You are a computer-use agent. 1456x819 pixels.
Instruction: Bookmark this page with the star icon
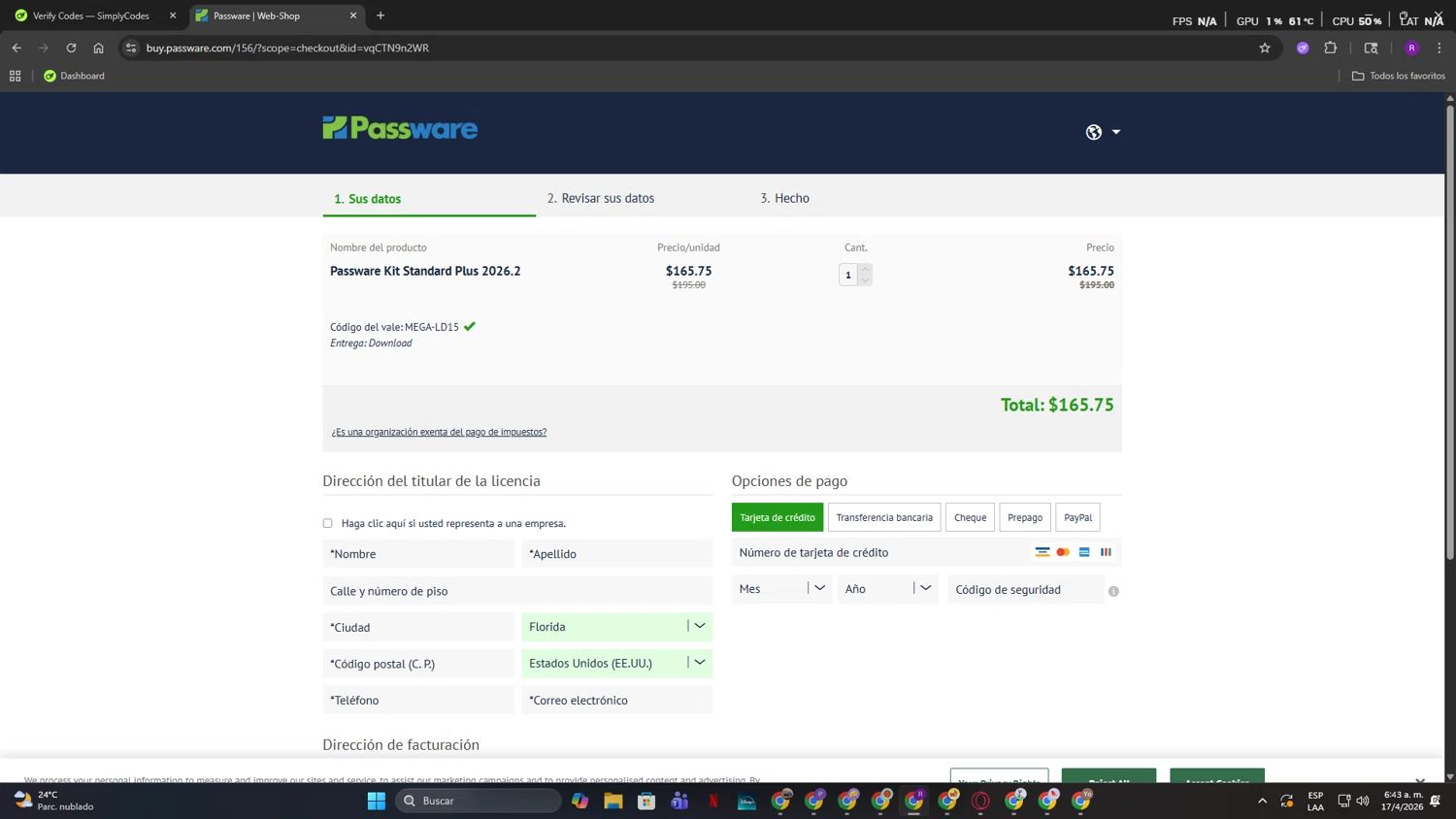pos(1265,48)
